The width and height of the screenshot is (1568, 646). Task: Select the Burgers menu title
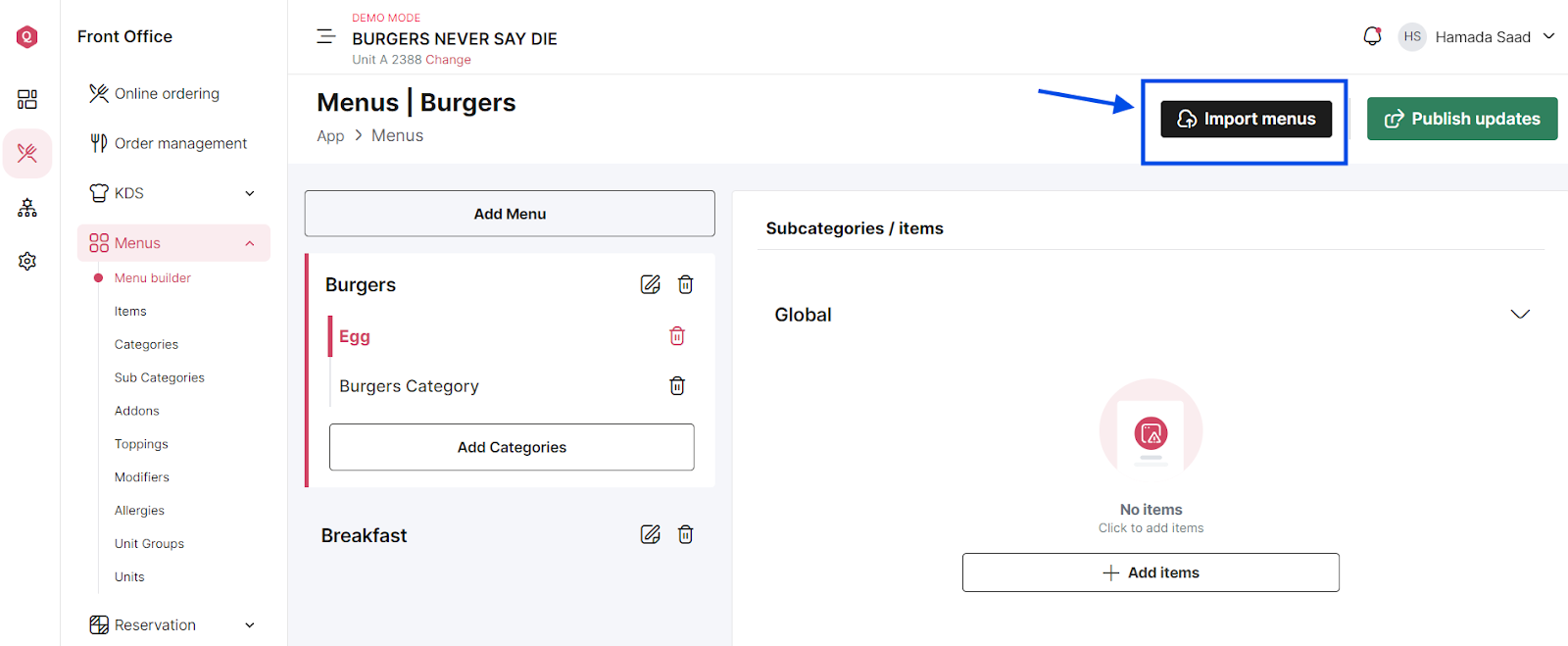361,285
